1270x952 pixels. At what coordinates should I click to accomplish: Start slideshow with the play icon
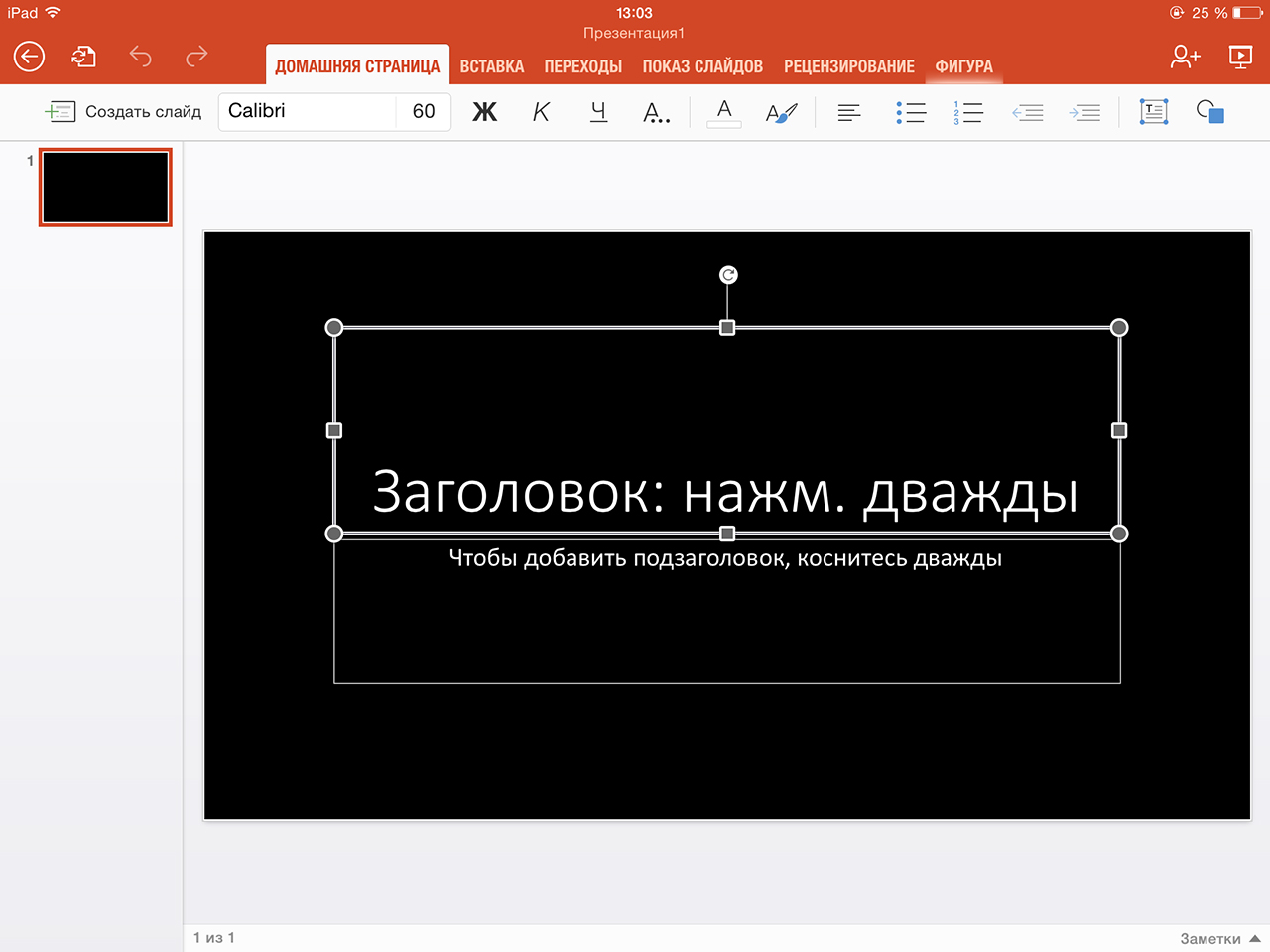[x=1240, y=57]
